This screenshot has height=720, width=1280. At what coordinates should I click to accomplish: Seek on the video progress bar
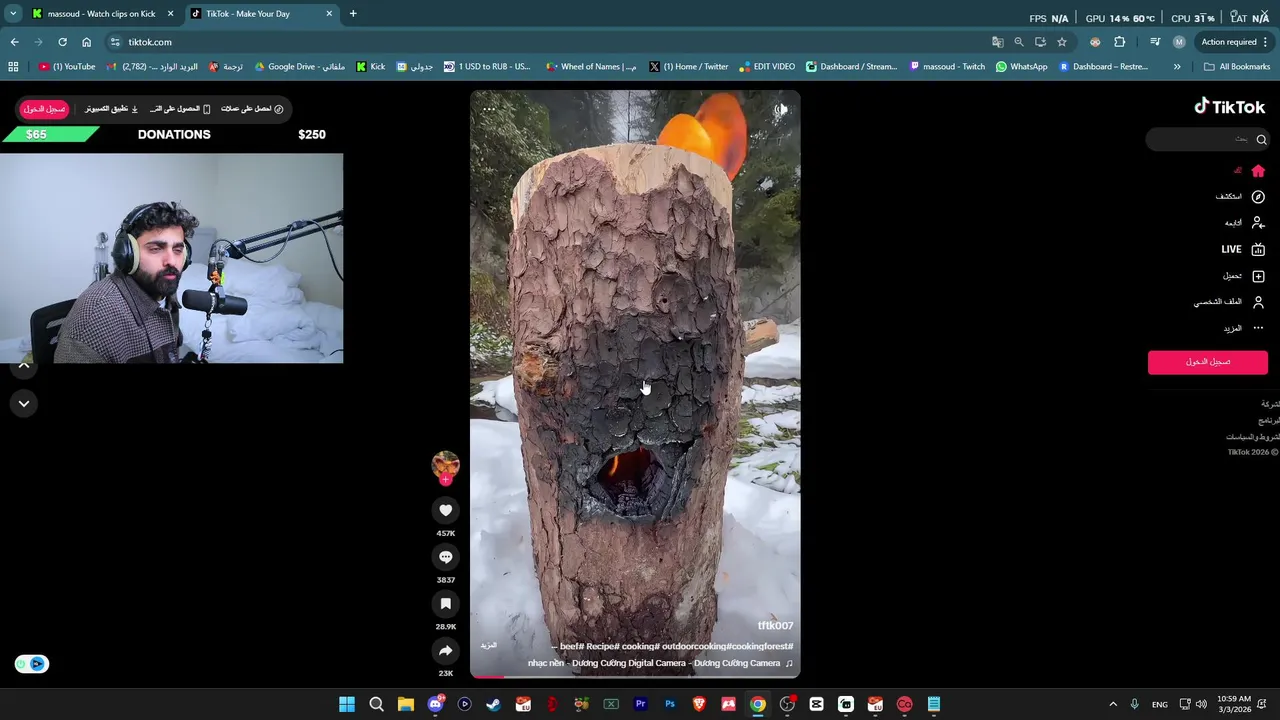(635, 676)
